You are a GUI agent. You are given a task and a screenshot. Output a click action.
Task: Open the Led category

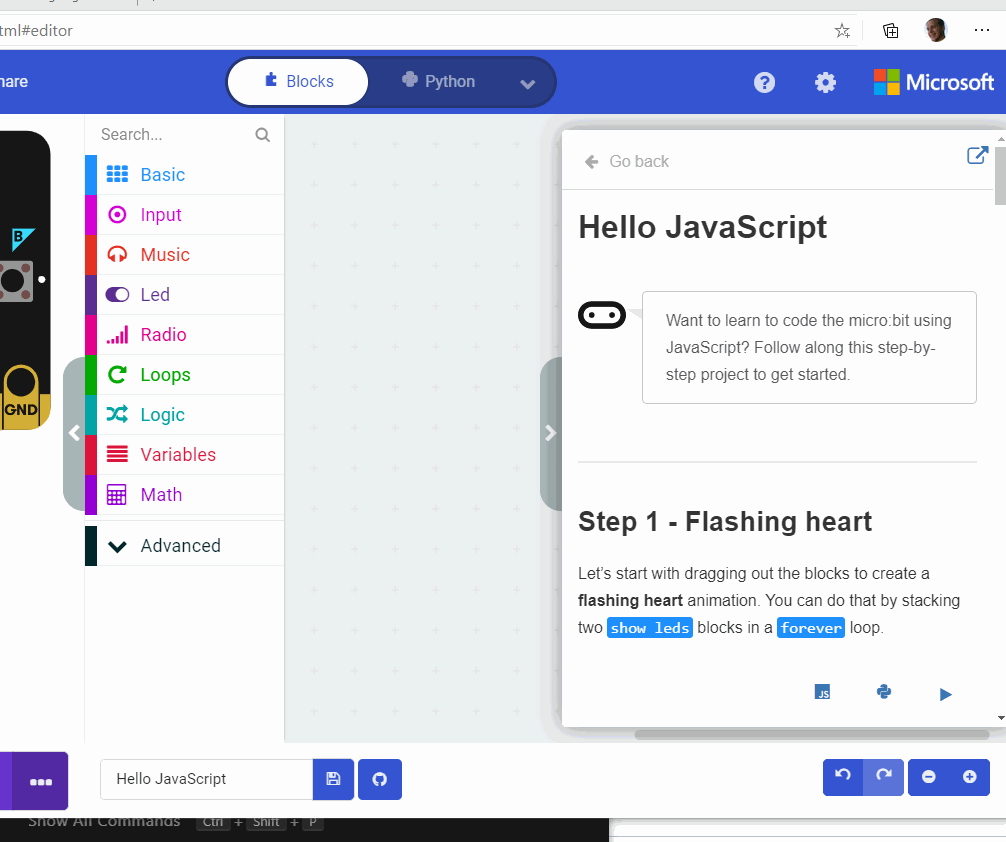point(184,295)
